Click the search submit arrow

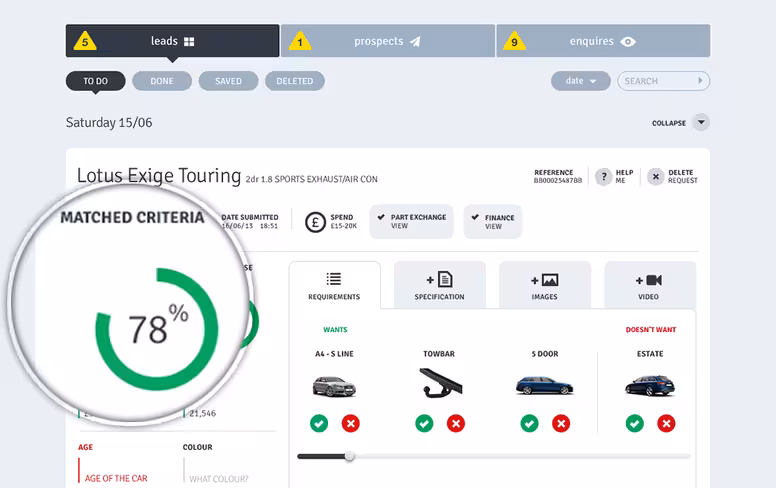[700, 81]
